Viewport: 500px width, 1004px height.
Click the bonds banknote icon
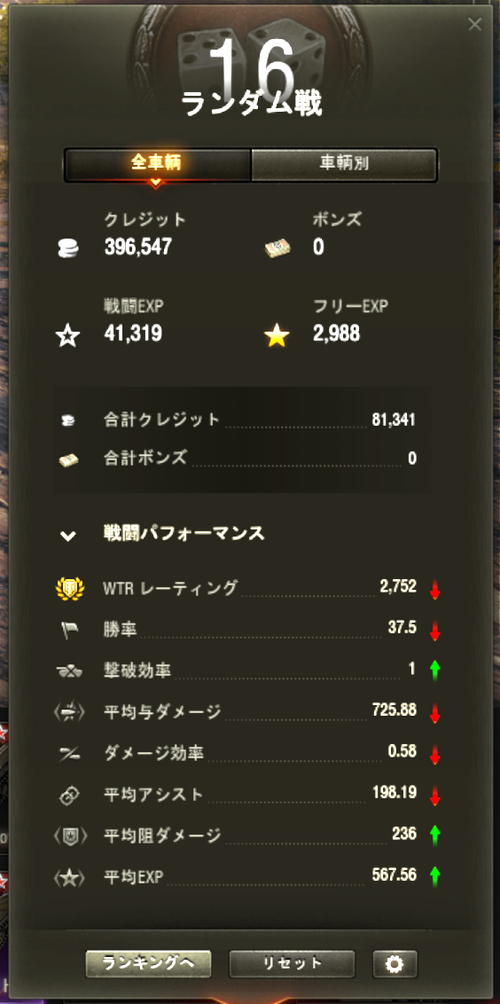(x=277, y=248)
